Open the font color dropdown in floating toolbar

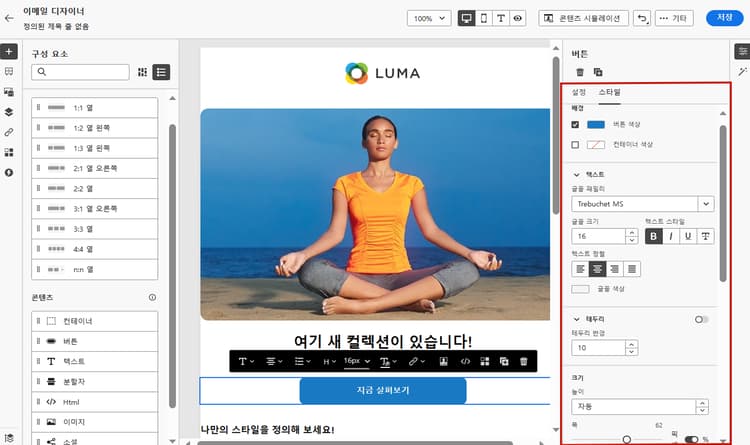[x=388, y=361]
